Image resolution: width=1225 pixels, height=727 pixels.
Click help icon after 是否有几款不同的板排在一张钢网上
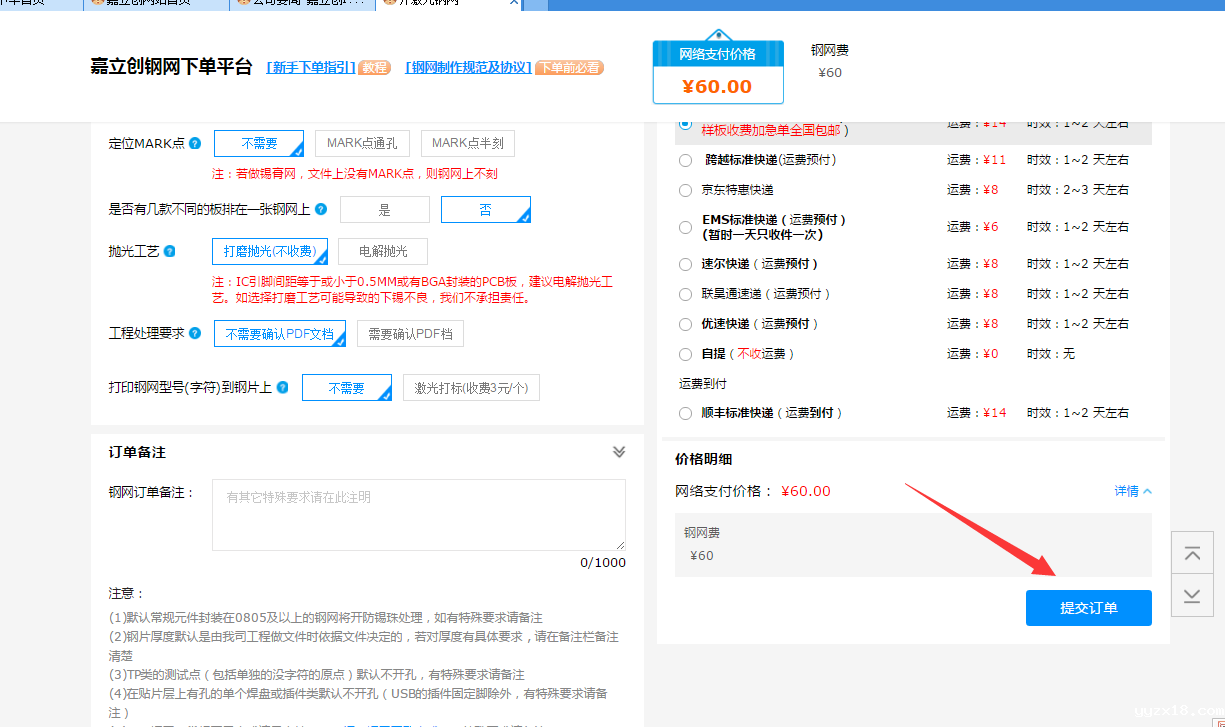tap(321, 209)
